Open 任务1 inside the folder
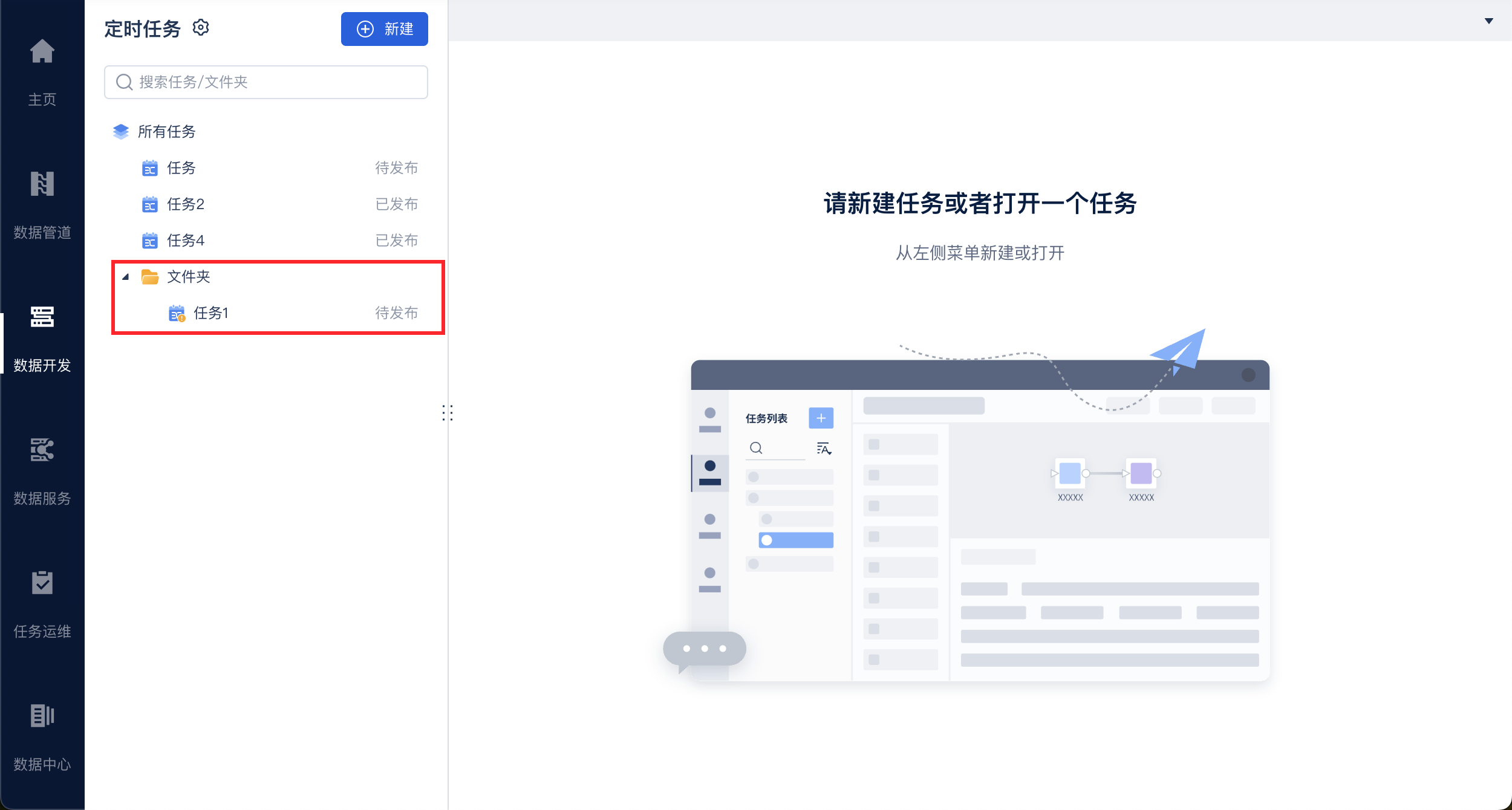This screenshot has height=810, width=1512. click(x=211, y=313)
